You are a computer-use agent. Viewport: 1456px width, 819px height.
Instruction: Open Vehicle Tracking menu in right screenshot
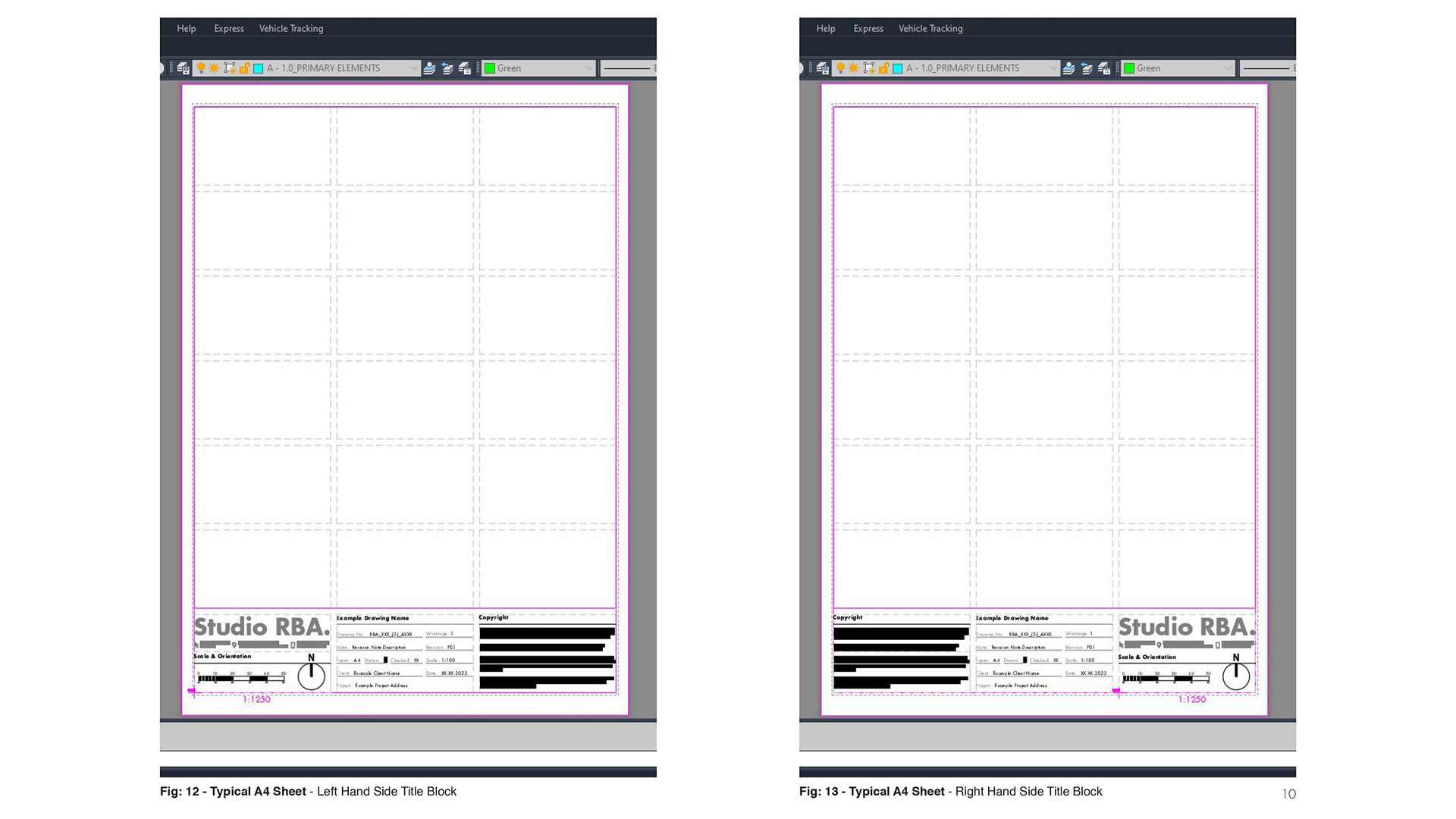coord(930,29)
